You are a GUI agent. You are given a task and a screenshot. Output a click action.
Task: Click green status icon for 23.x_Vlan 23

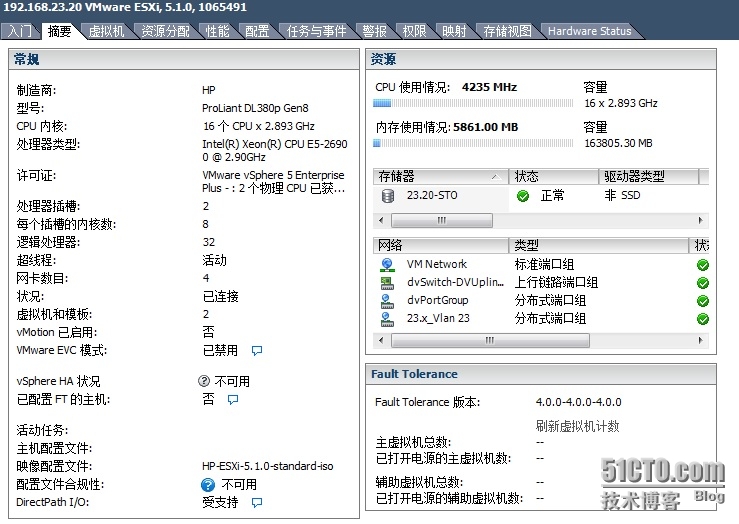click(x=703, y=319)
